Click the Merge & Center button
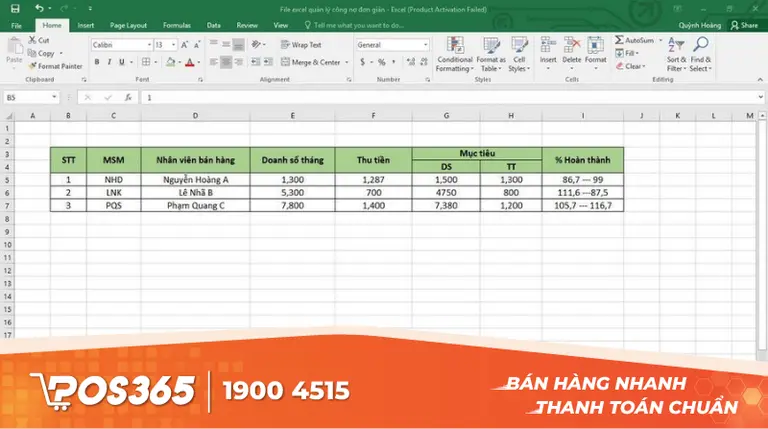Viewport: 768px width, 429px height. coord(311,62)
